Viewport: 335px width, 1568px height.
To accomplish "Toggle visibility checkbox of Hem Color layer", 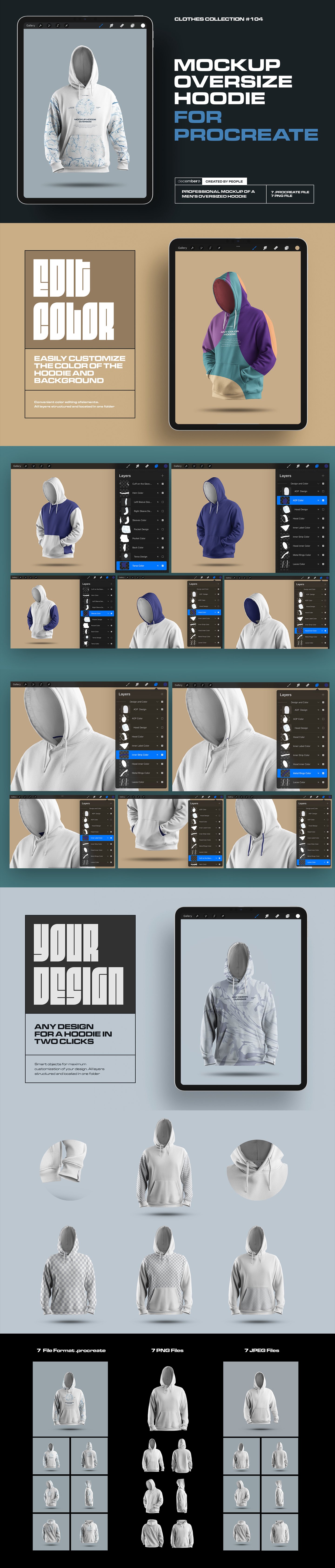I will click(163, 493).
